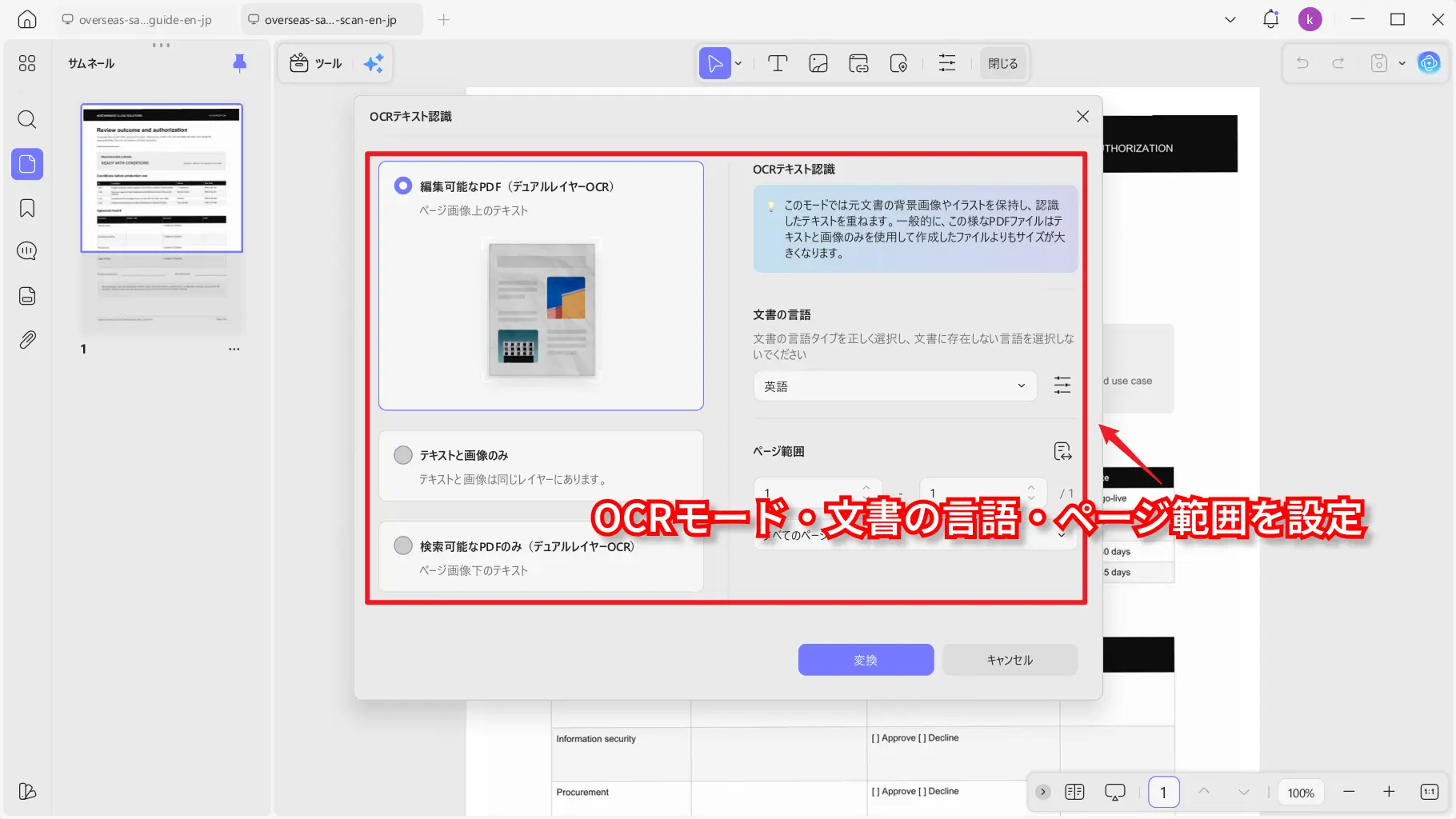The width and height of the screenshot is (1456, 819).
Task: Open the 文書の言語 dropdown showing 英語
Action: (x=895, y=386)
